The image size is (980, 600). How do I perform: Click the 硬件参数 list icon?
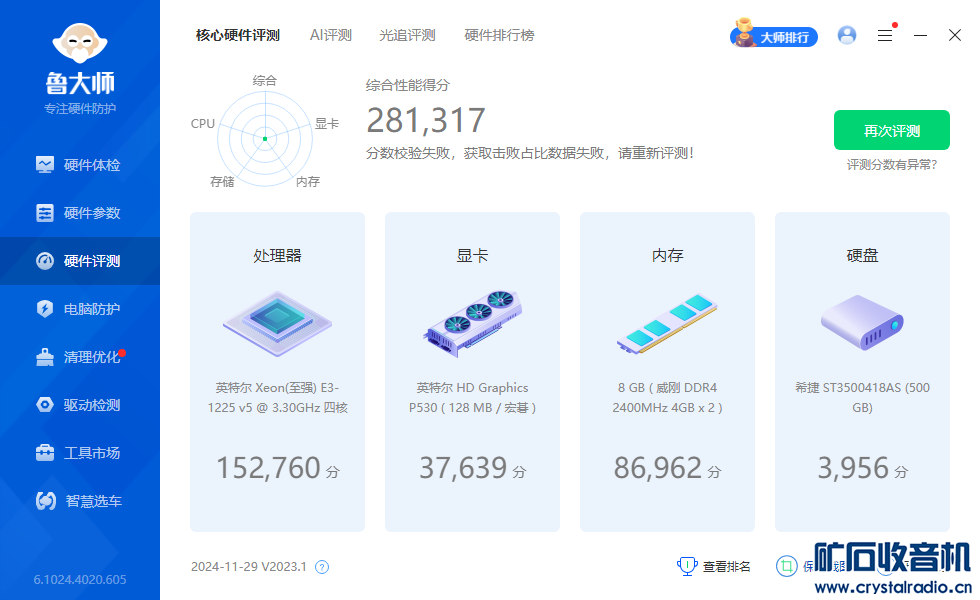45,213
